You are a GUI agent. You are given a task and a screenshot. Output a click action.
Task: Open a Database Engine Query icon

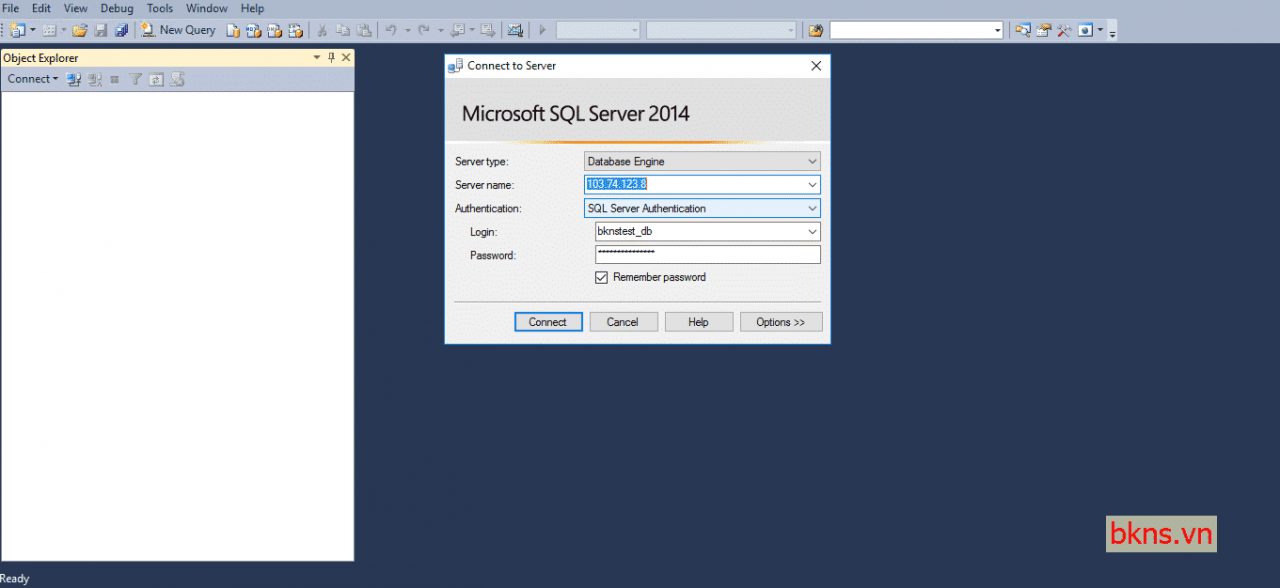233,30
